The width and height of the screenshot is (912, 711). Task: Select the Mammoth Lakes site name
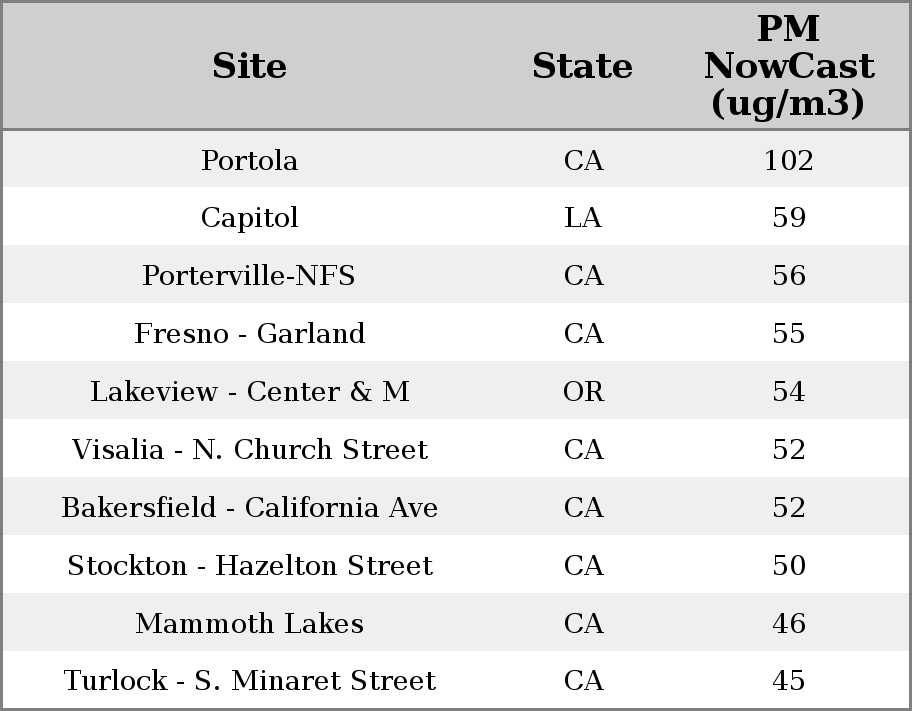click(x=249, y=624)
